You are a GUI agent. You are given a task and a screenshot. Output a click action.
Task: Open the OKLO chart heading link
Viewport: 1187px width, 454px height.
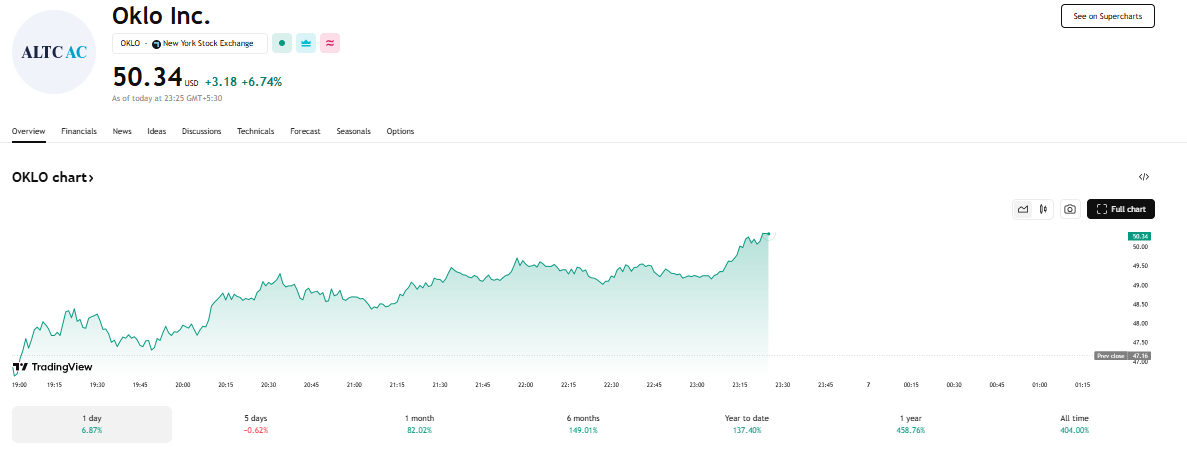coord(53,178)
